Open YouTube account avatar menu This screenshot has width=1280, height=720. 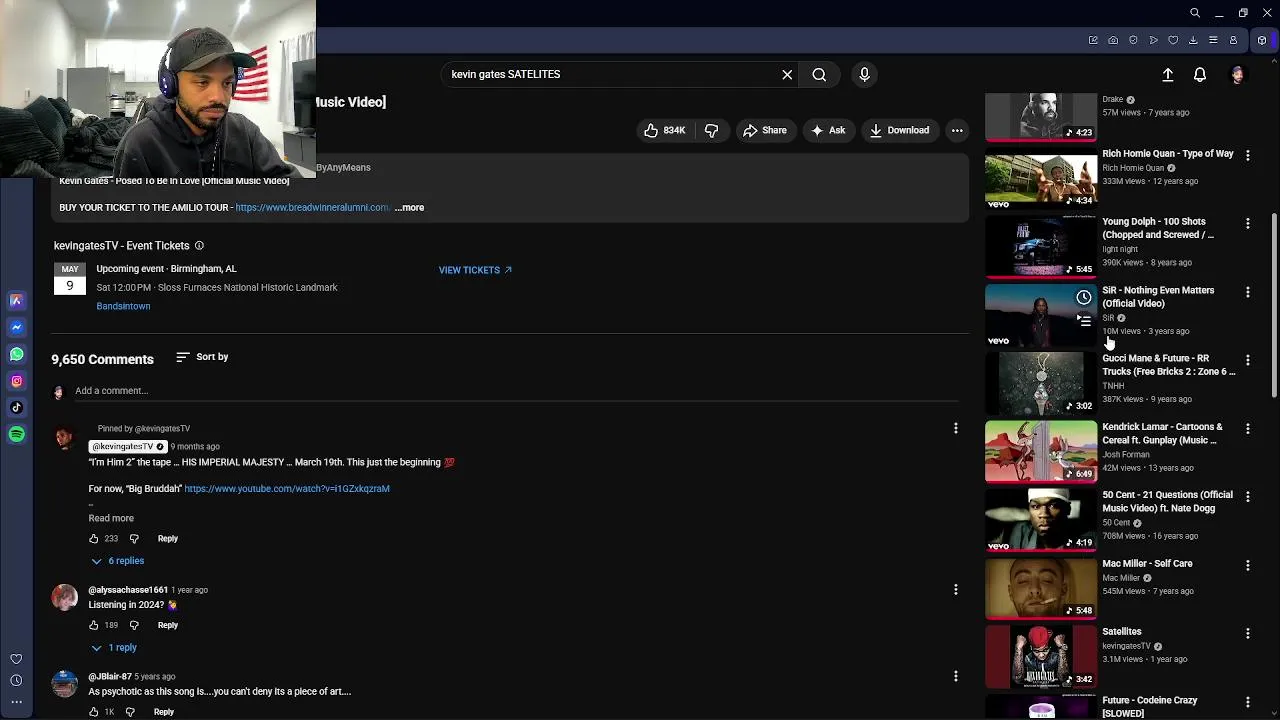tap(1238, 75)
